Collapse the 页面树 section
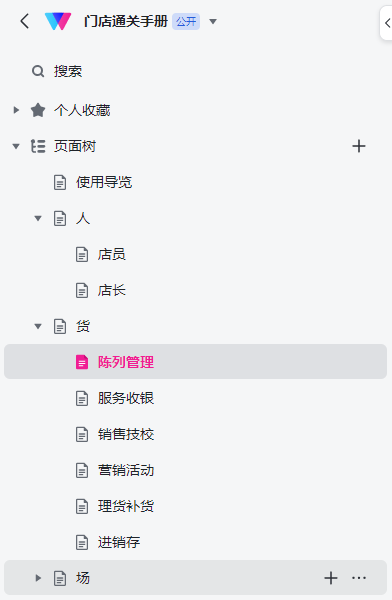392x600 pixels. (16, 146)
